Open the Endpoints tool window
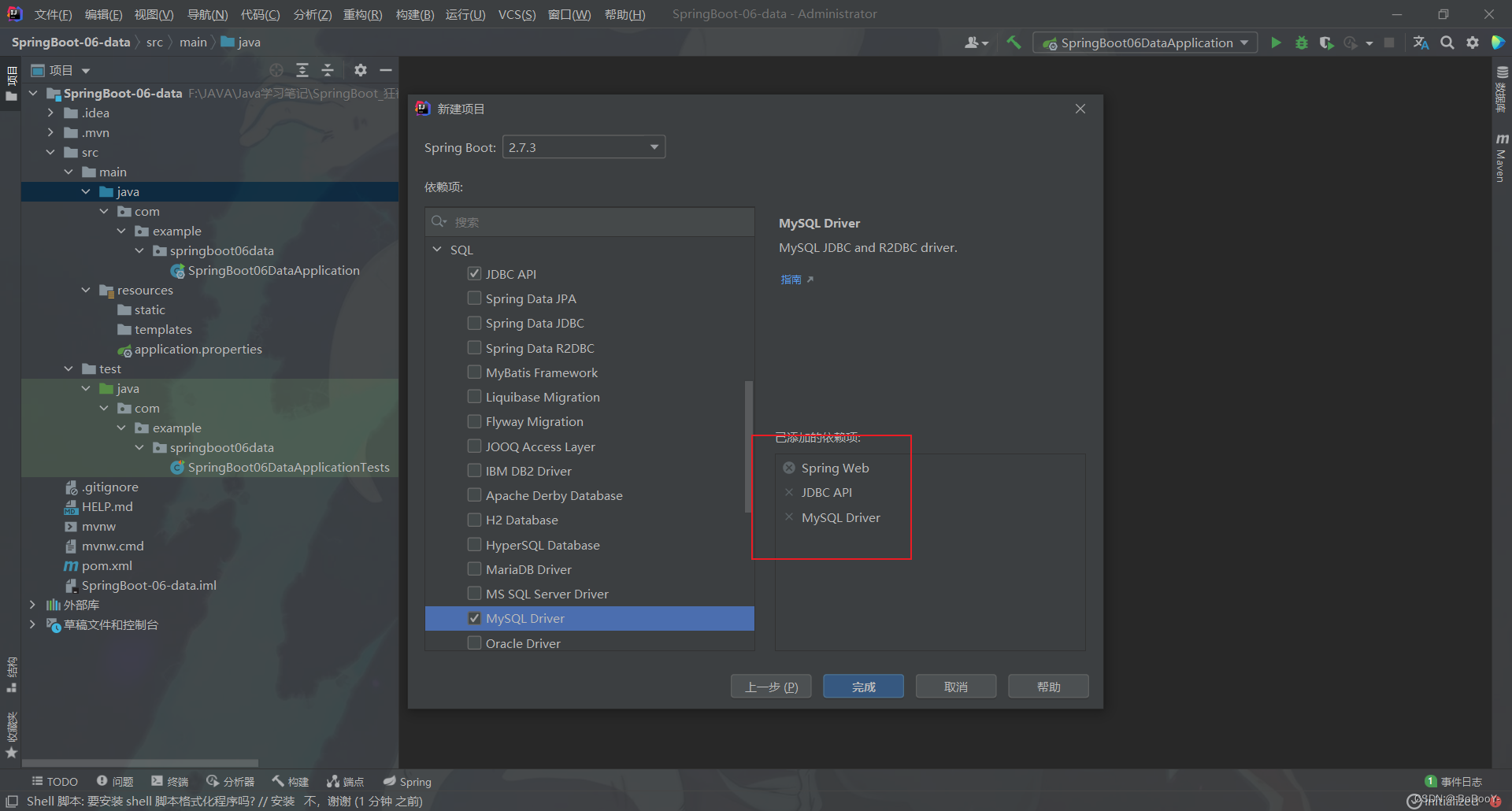 345,782
